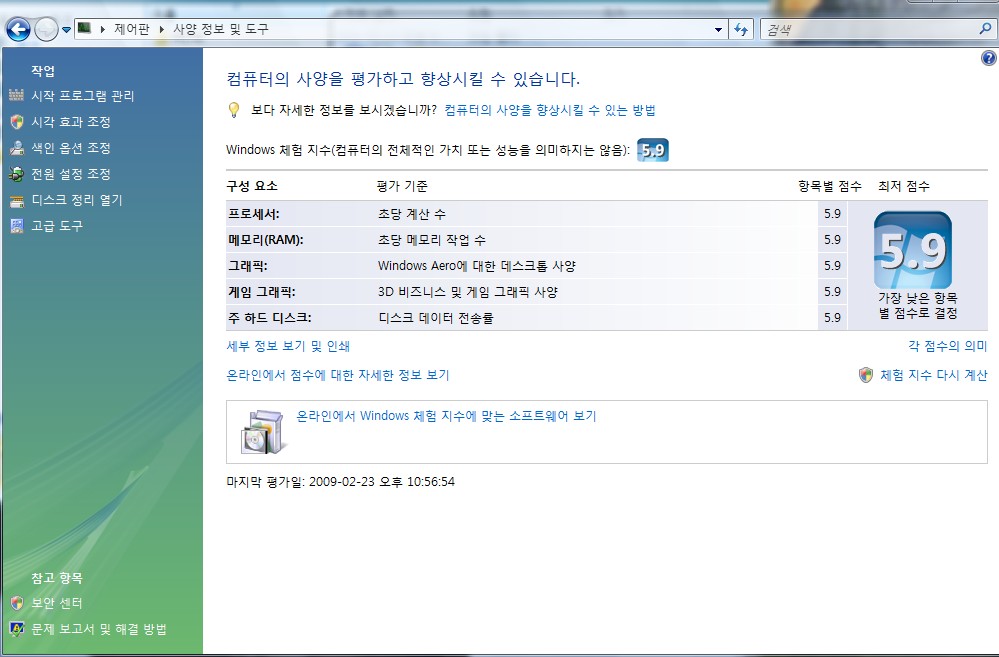Image resolution: width=999 pixels, height=657 pixels.
Task: Click the control panel icon in address bar
Action: pos(85,28)
